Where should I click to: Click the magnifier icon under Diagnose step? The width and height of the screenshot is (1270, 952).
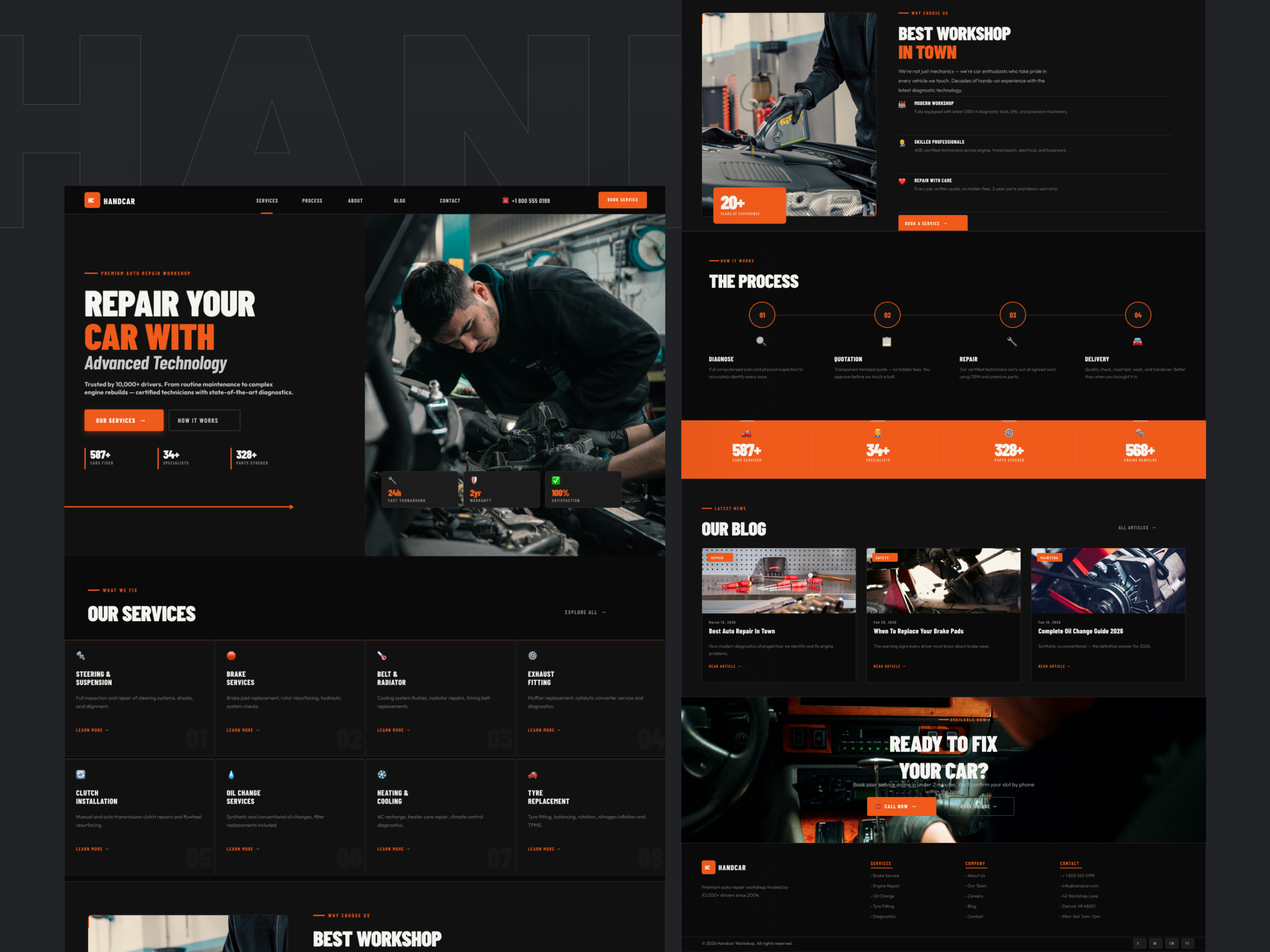point(762,341)
